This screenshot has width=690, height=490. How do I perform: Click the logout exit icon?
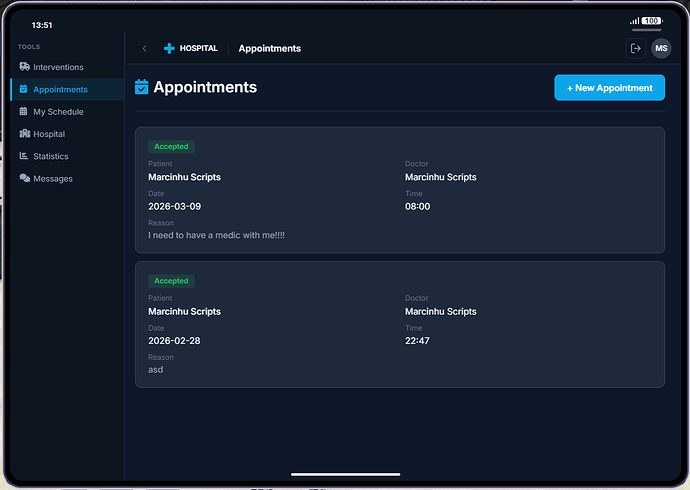[x=635, y=48]
